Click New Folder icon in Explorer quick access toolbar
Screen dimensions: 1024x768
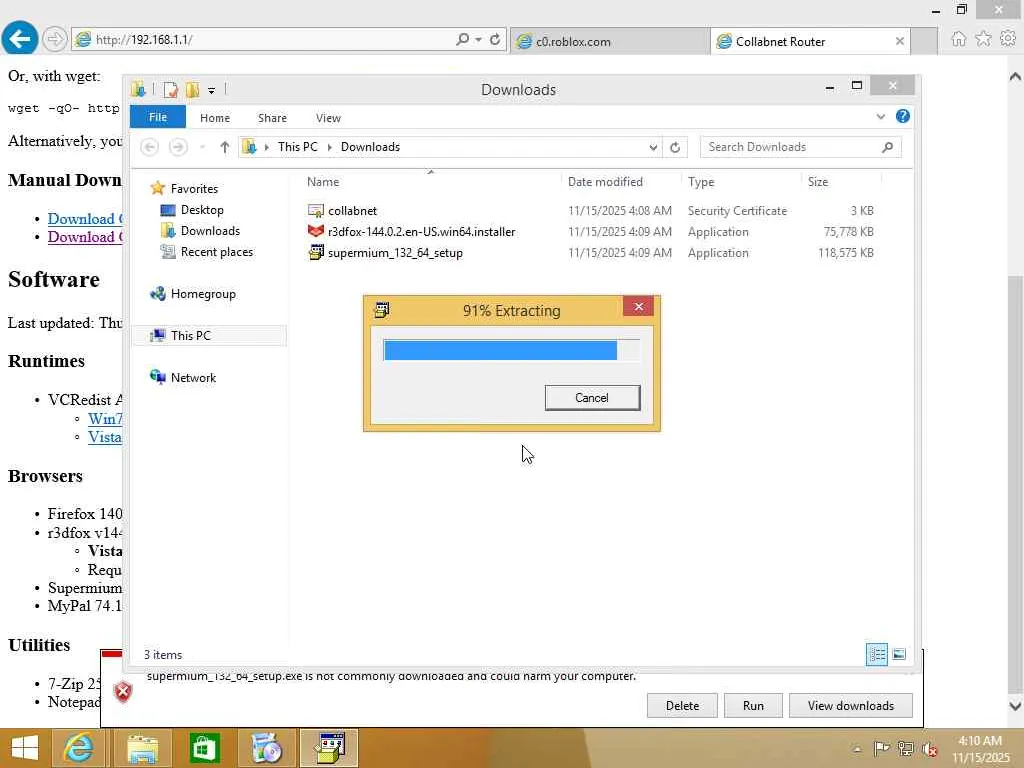[192, 89]
